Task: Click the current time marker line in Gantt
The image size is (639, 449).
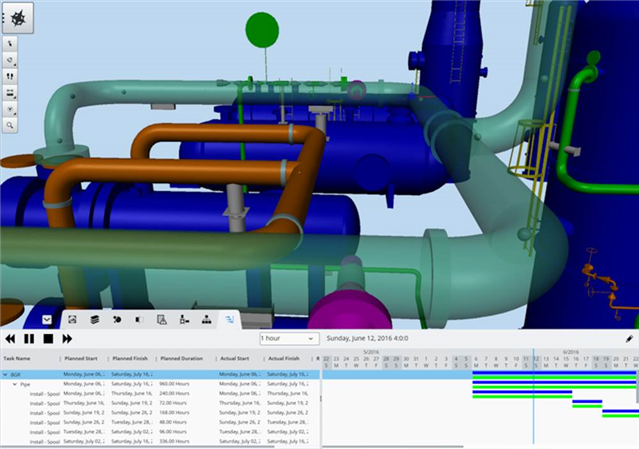Action: click(533, 397)
